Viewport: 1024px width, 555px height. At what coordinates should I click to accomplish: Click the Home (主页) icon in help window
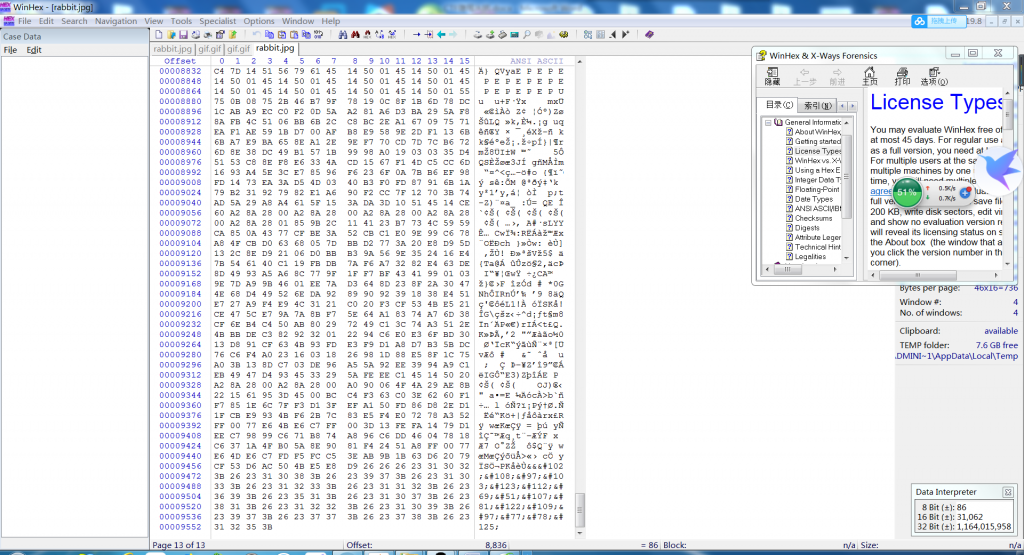[869, 76]
